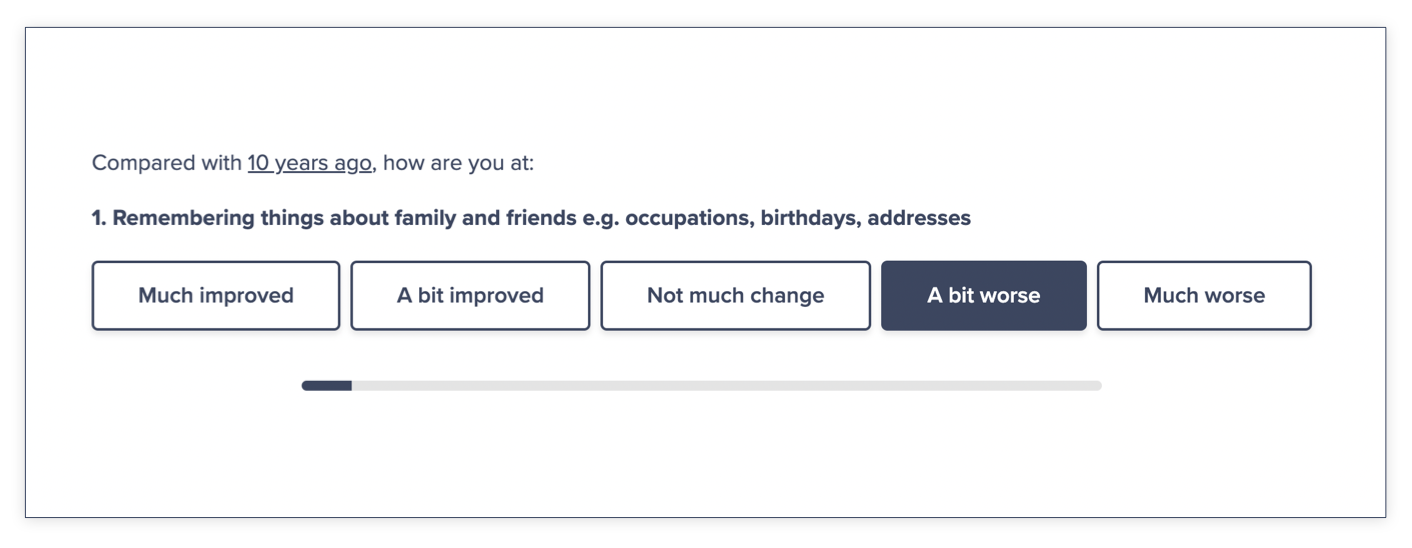Image resolution: width=1412 pixels, height=548 pixels.
Task: Pick the "Not much change" response
Action: click(x=735, y=296)
